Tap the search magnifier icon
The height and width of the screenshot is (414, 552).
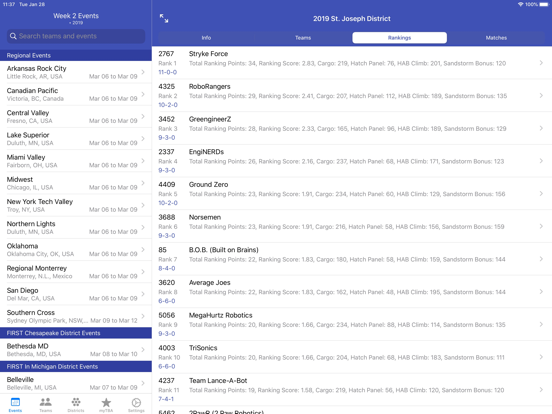pyautogui.click(x=13, y=36)
